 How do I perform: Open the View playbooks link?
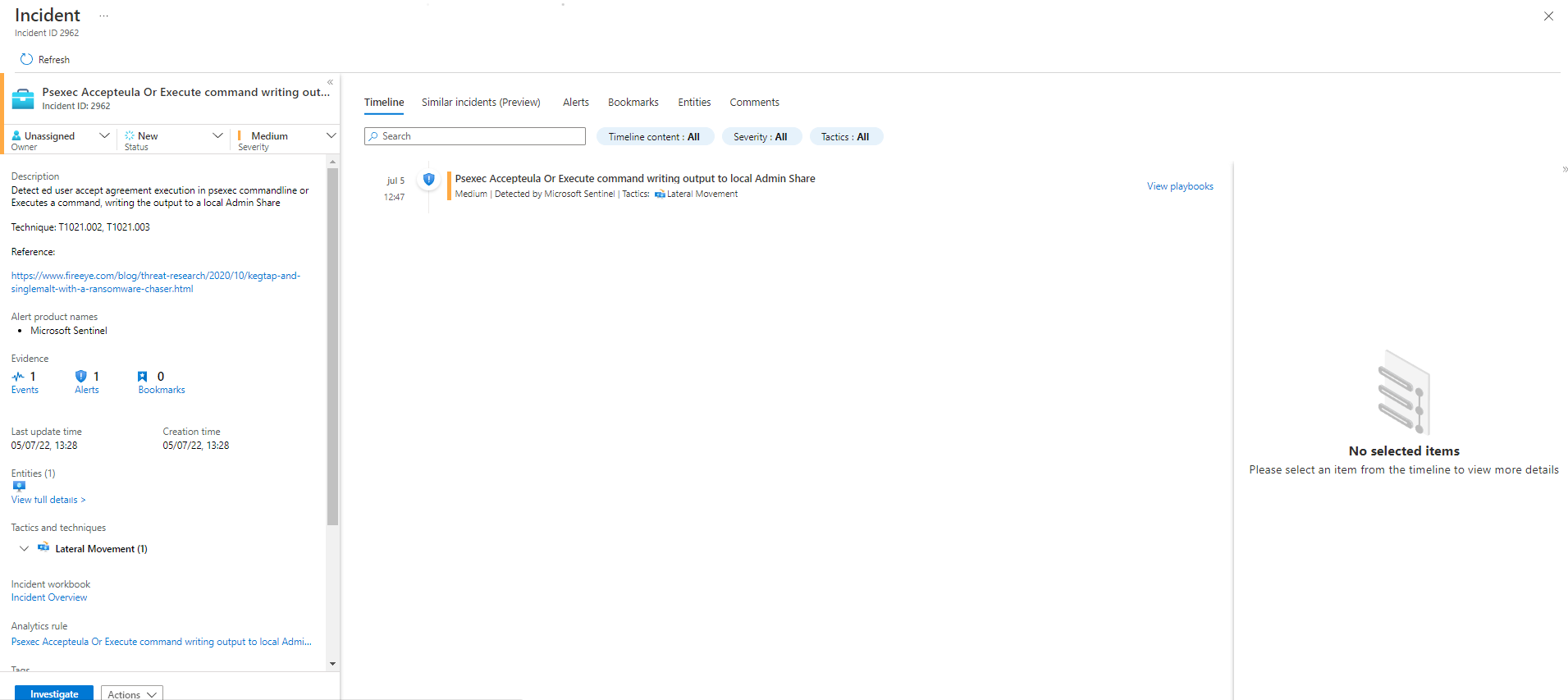[1179, 186]
